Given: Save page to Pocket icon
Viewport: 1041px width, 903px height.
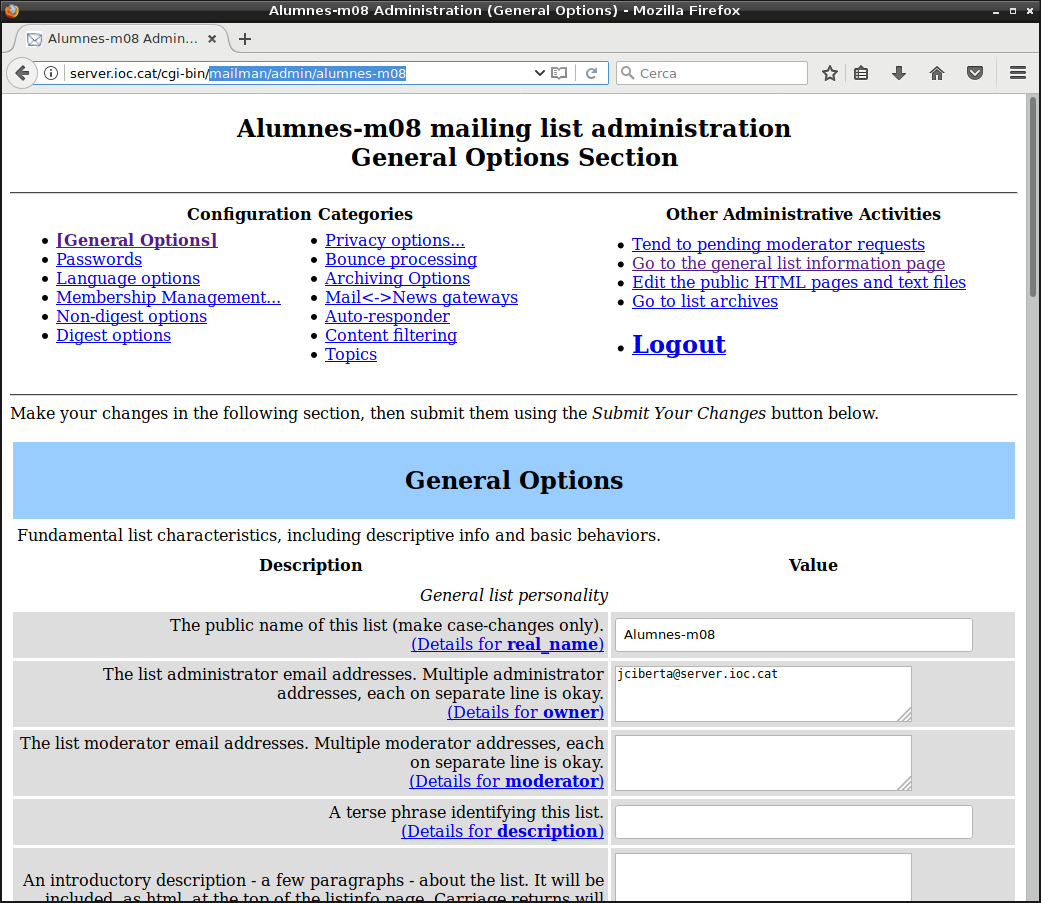Looking at the screenshot, I should pos(974,73).
